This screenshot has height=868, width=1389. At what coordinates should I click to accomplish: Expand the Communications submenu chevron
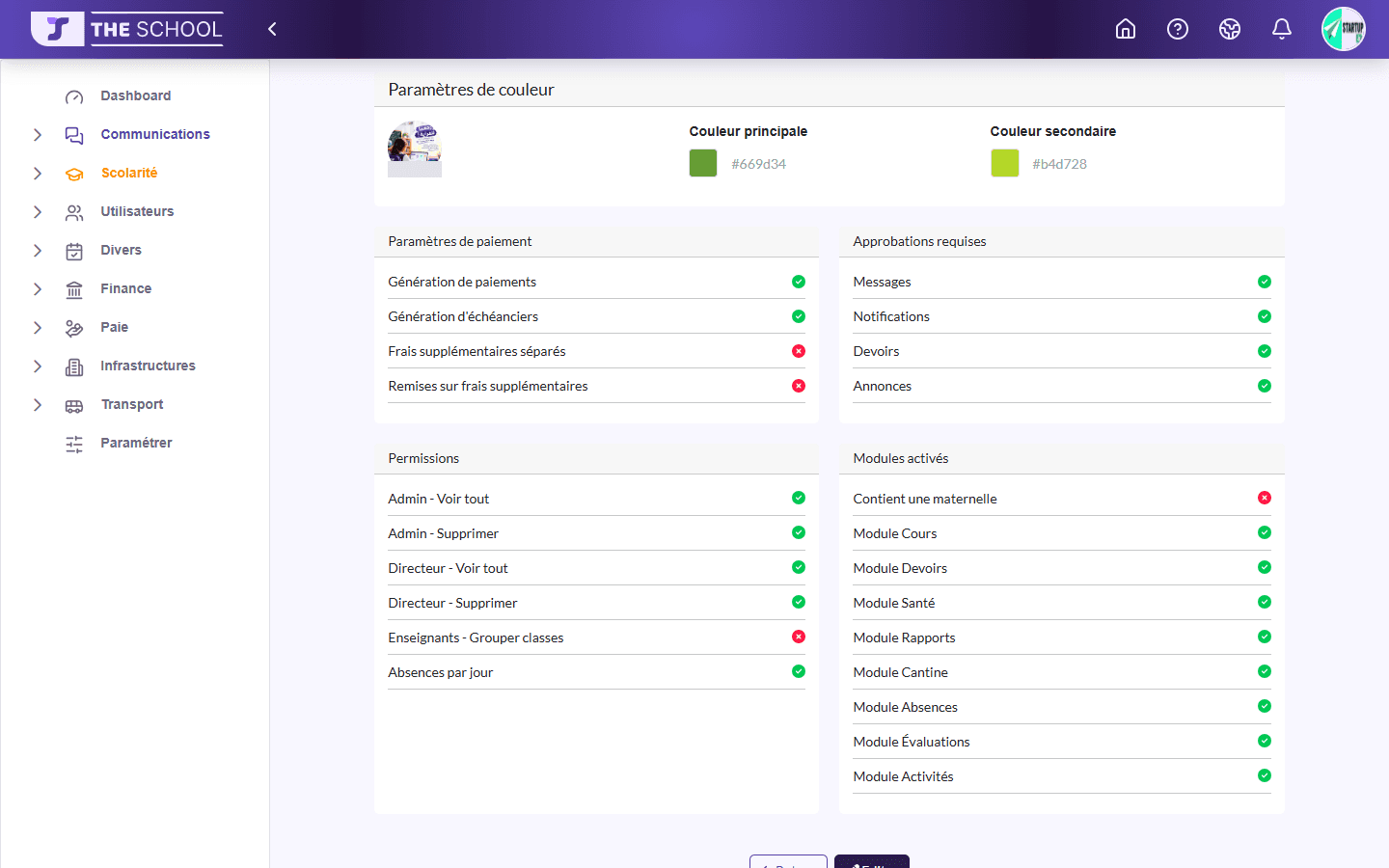tap(38, 135)
